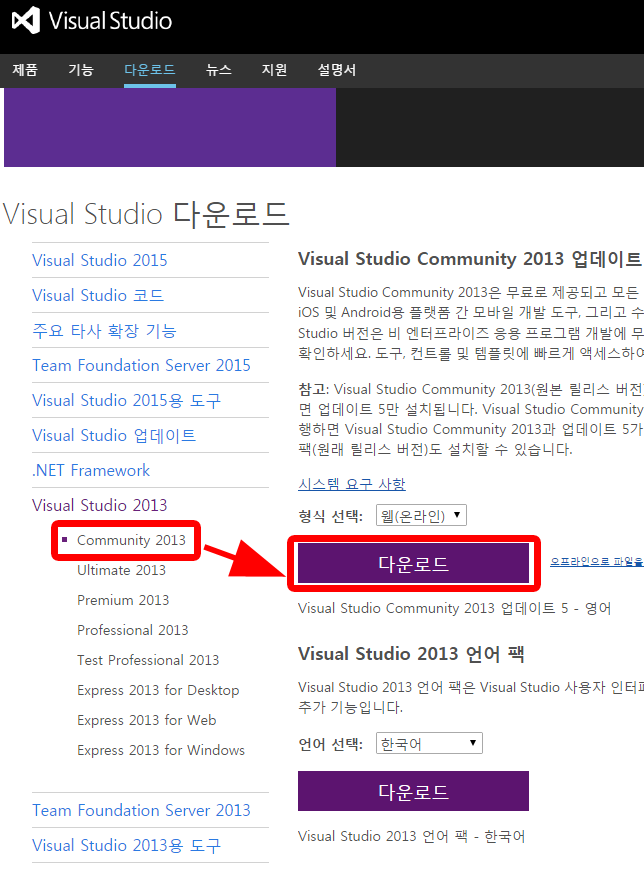Go to the 지원 nav item
Screen dimensions: 644x875
(x=275, y=70)
